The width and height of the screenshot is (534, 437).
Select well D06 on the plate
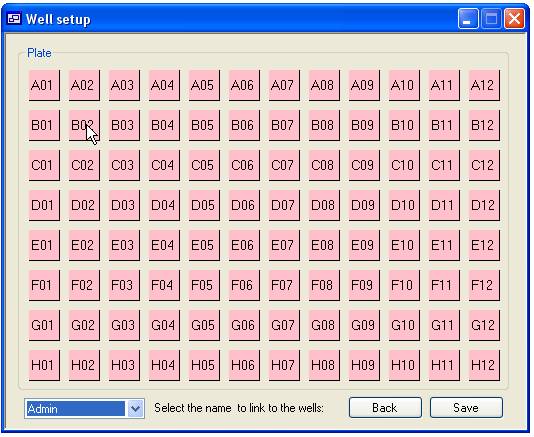coord(244,205)
